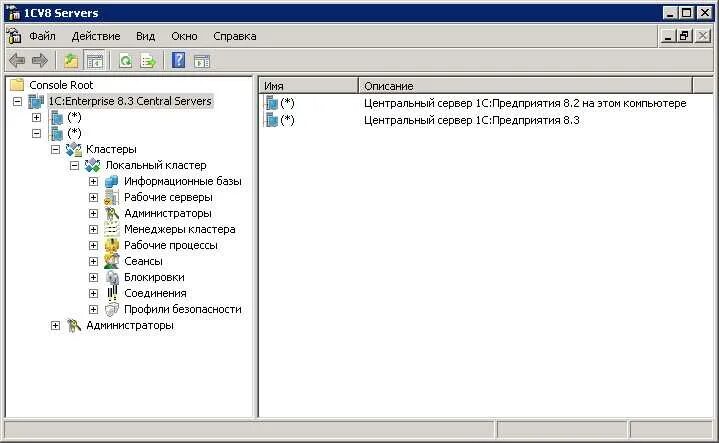This screenshot has width=719, height=443.
Task: Click description 'Центральный сервер 1С:Предприятия 8.2 на этом компьютере'
Action: tap(525, 103)
